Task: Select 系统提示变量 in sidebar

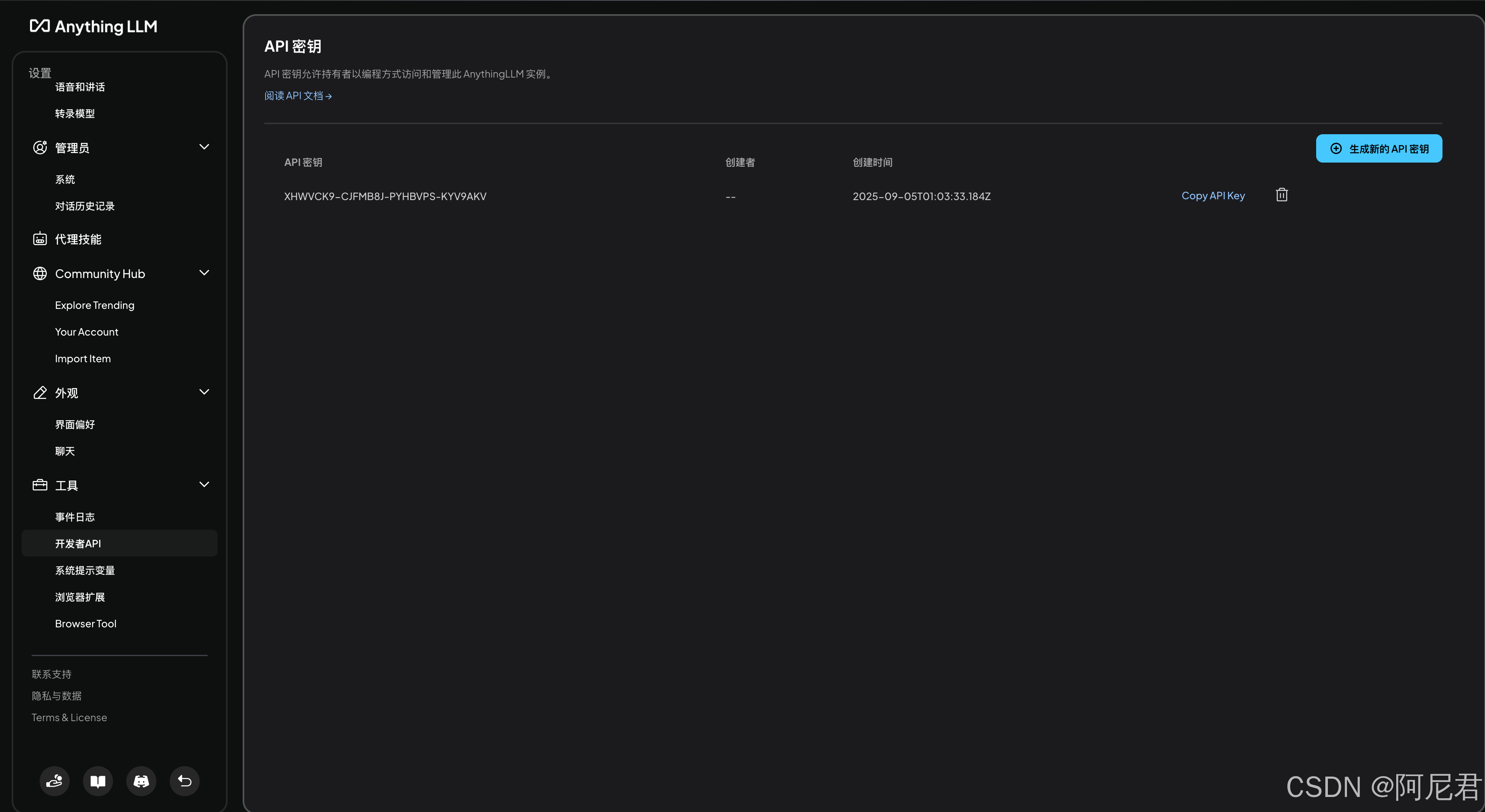Action: coord(85,571)
